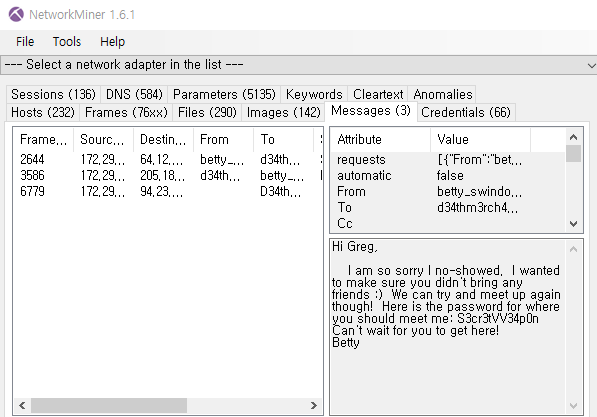Click the d34thm3rch4... value cell
Viewport: 597px width, 417px height.
(x=477, y=207)
